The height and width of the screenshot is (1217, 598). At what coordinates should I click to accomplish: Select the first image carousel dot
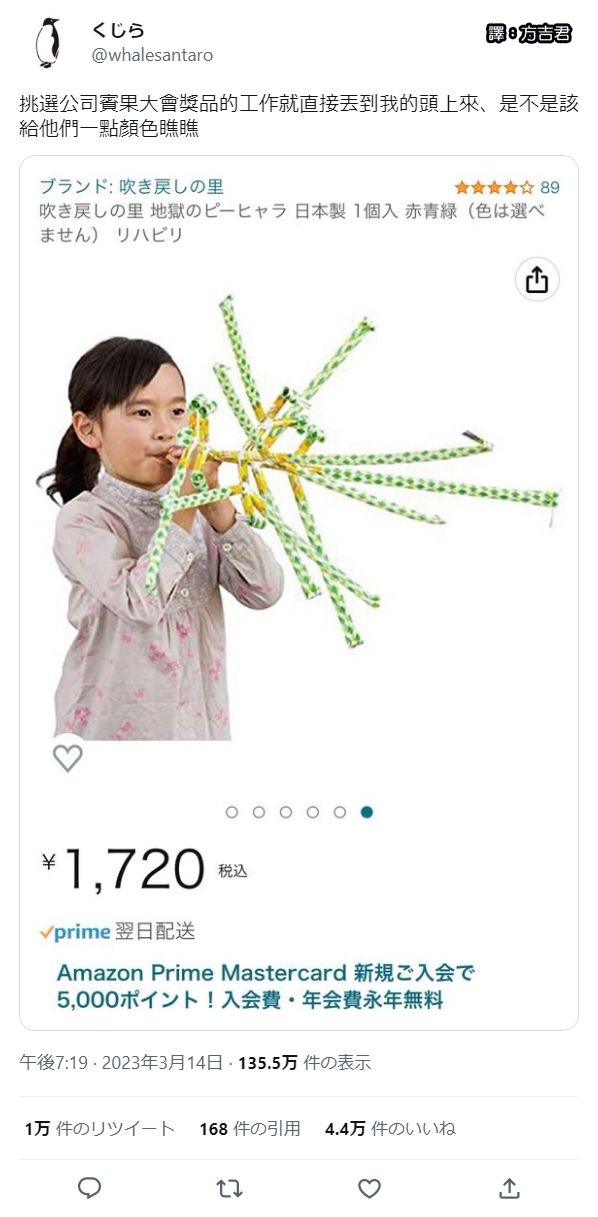pos(232,812)
